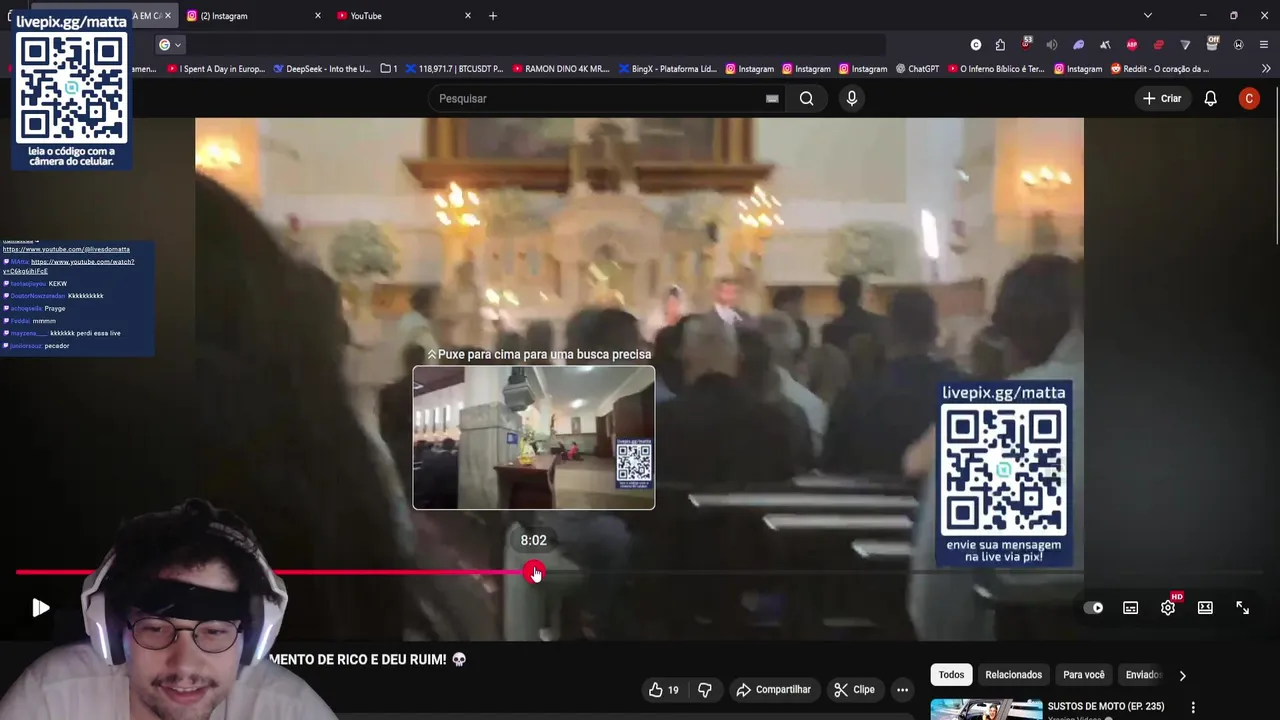This screenshot has width=1280, height=720.
Task: Click the extension icon with the Off badge
Action: point(1212,43)
